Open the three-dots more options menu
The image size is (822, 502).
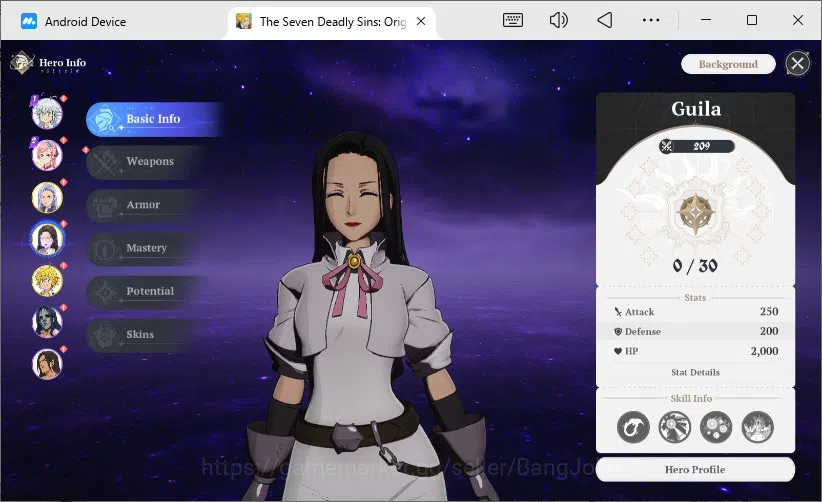[651, 20]
